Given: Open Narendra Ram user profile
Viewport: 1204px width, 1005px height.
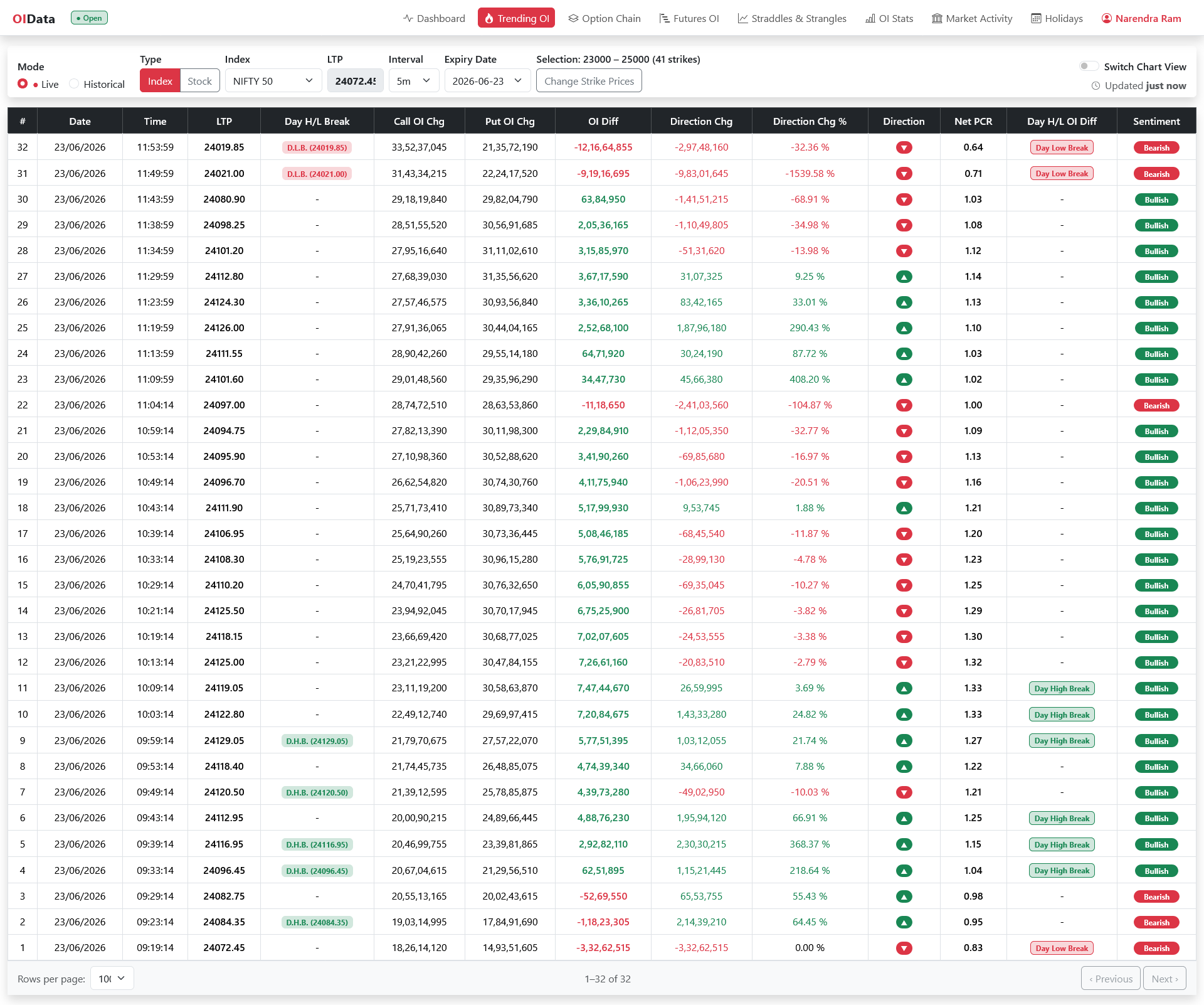Looking at the screenshot, I should [x=1141, y=18].
